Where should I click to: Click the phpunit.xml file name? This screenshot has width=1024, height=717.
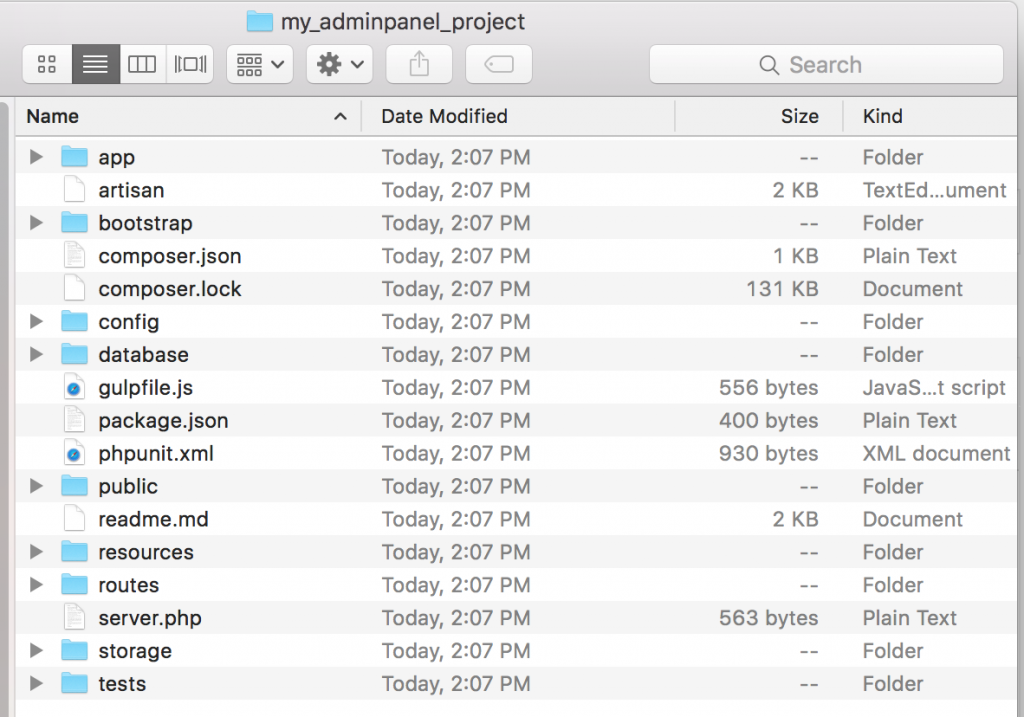click(156, 453)
